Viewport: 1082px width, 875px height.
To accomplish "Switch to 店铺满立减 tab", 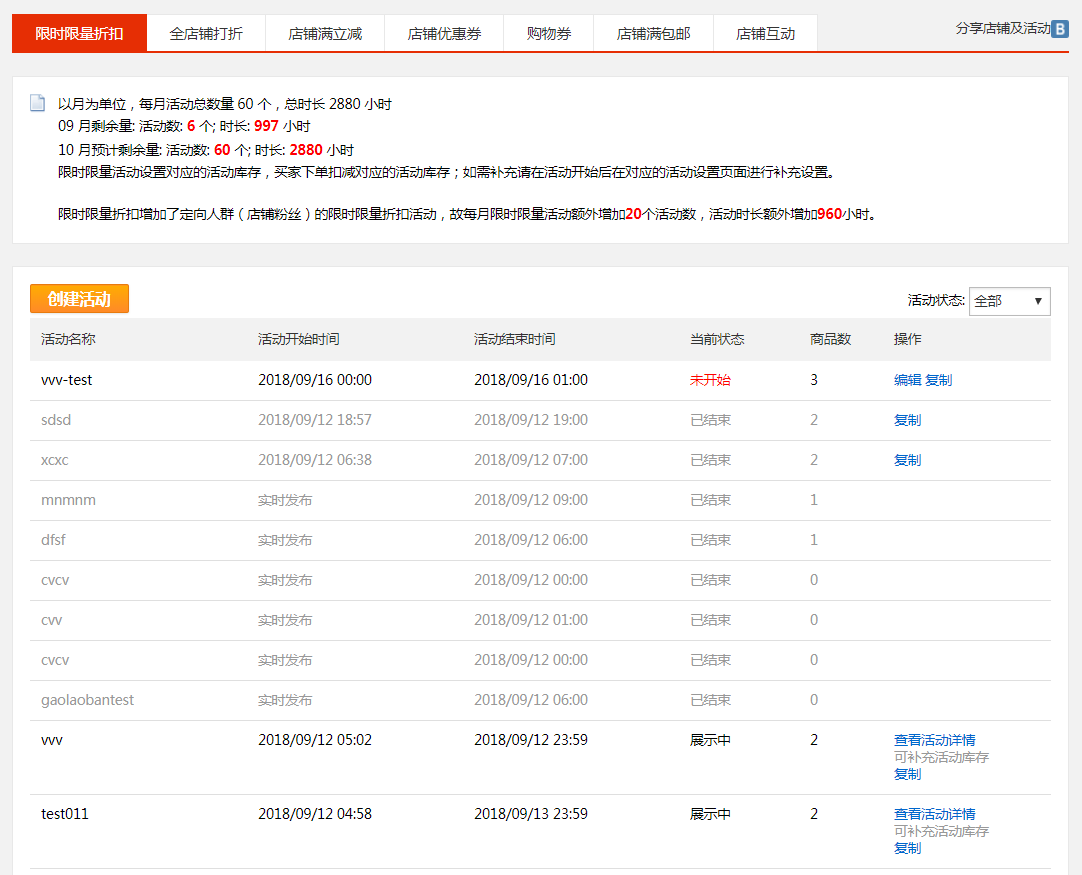I will (325, 33).
